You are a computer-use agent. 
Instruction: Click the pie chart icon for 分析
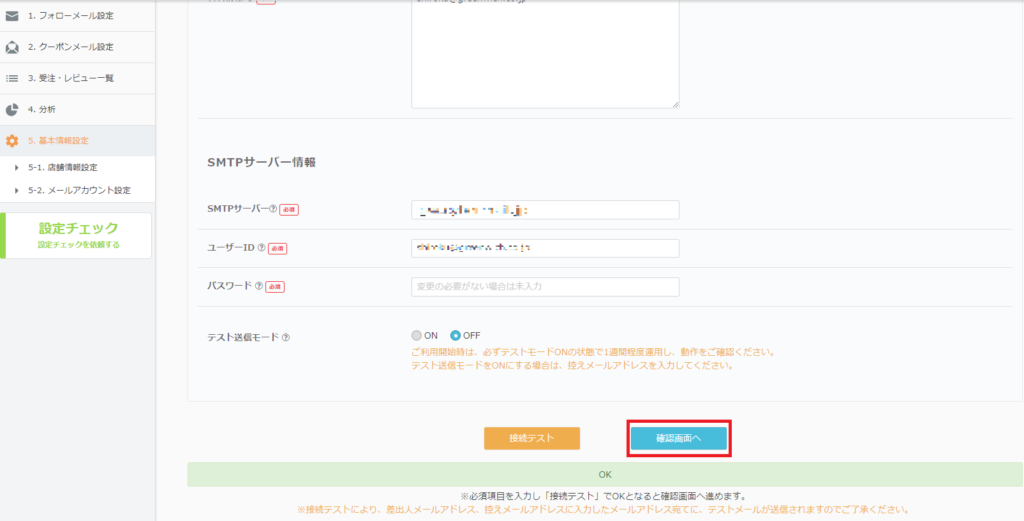point(12,109)
